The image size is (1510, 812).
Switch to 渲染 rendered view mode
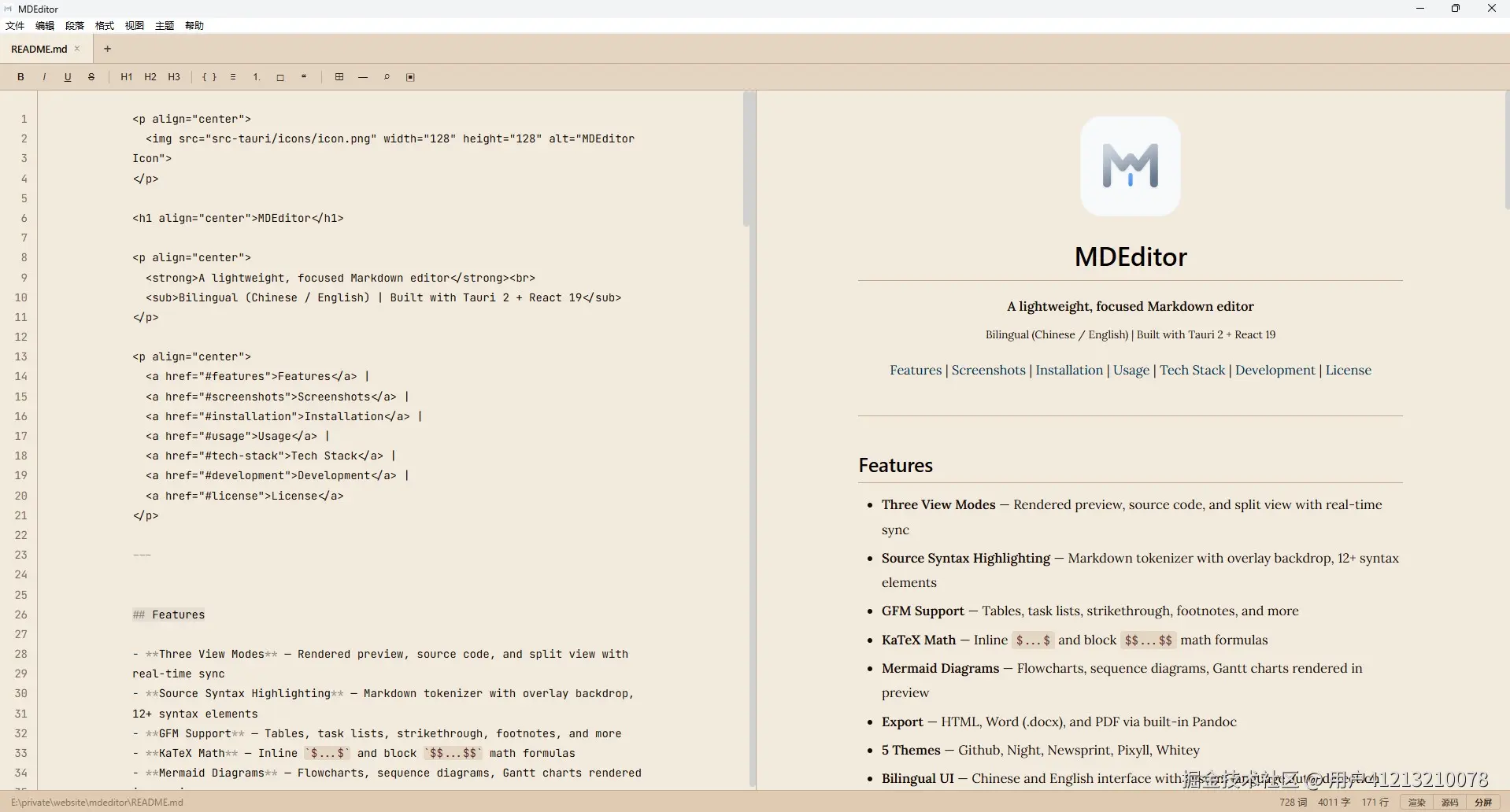(1416, 803)
